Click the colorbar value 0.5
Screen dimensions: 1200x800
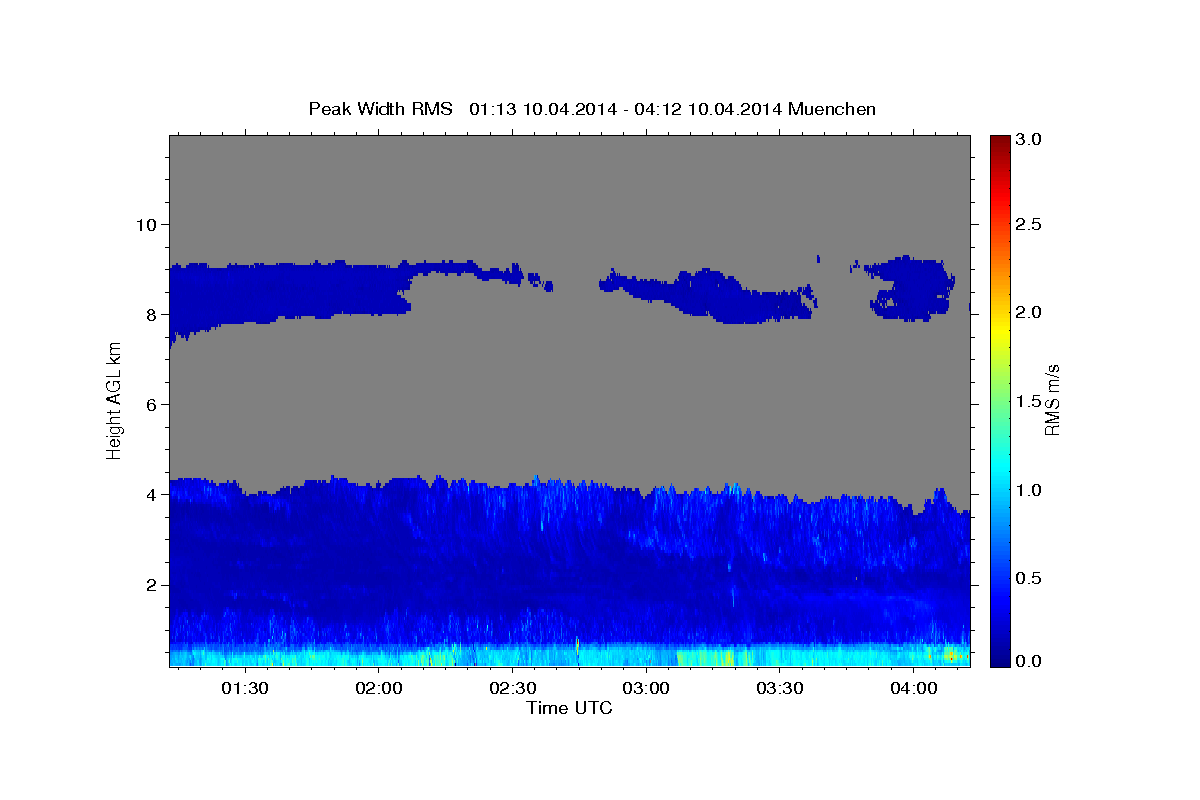[1029, 578]
